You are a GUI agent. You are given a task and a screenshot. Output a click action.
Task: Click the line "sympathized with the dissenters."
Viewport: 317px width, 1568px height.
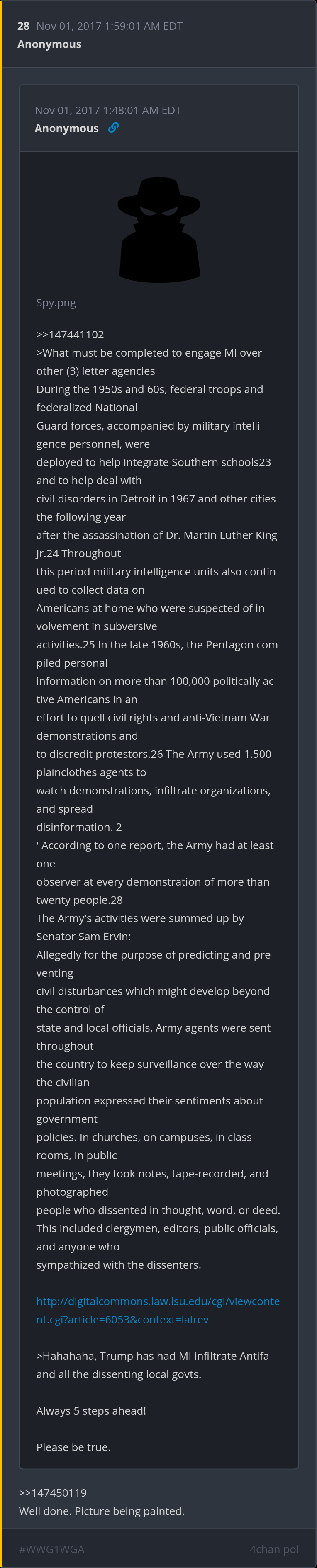coord(118,1264)
